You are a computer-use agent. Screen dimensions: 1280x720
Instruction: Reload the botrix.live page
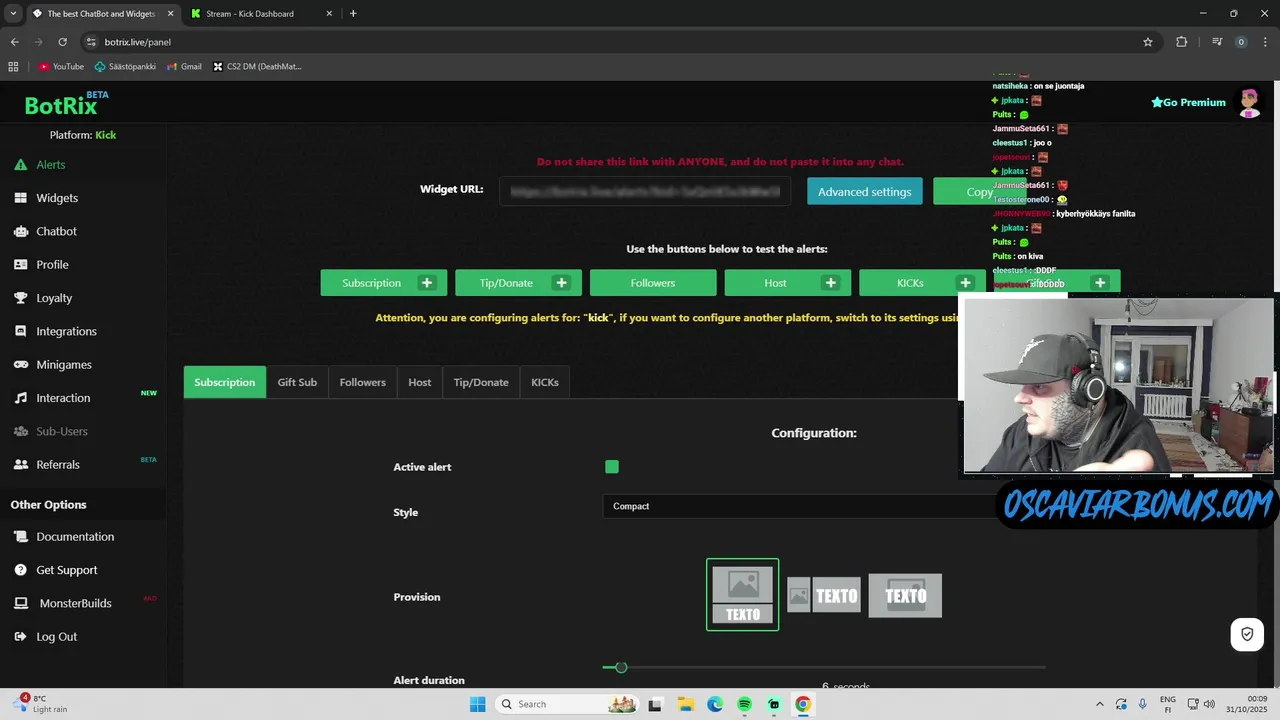point(62,42)
